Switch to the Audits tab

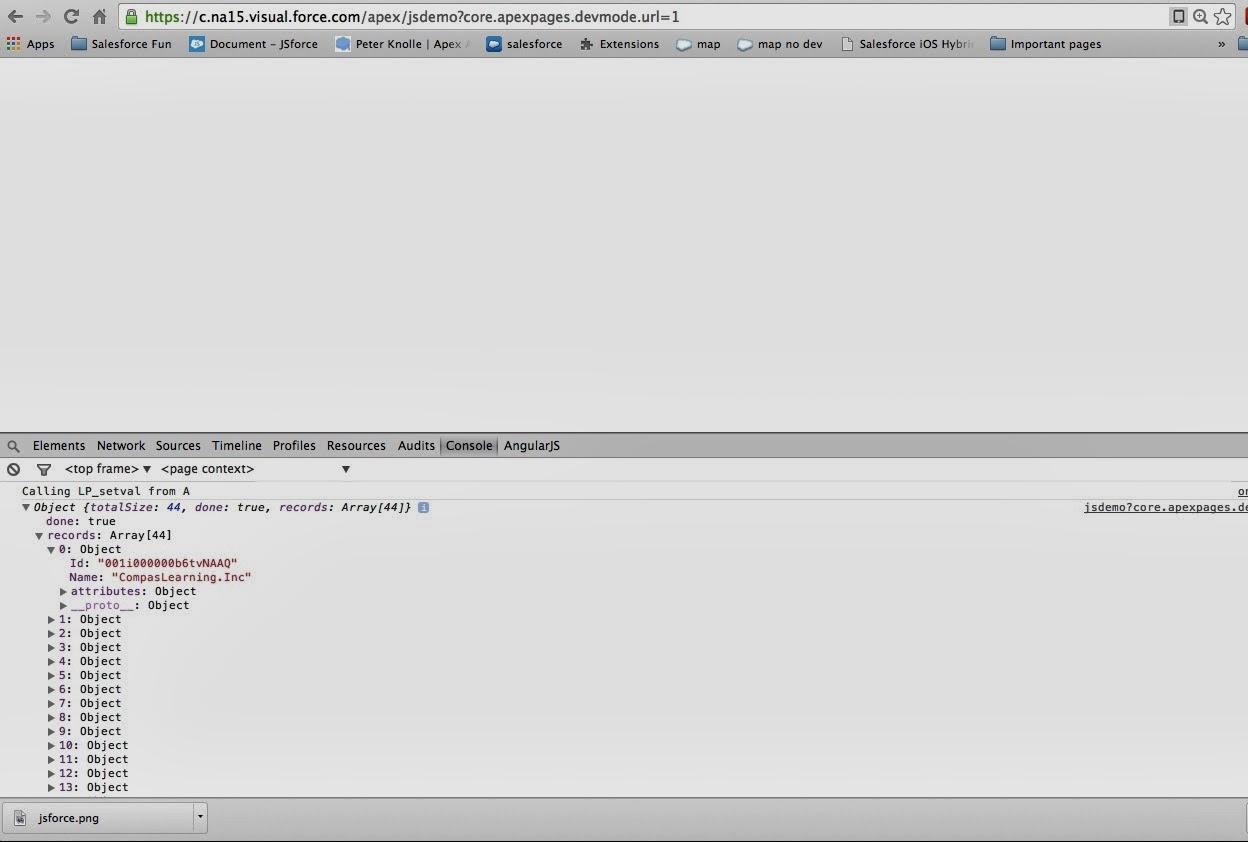point(416,446)
